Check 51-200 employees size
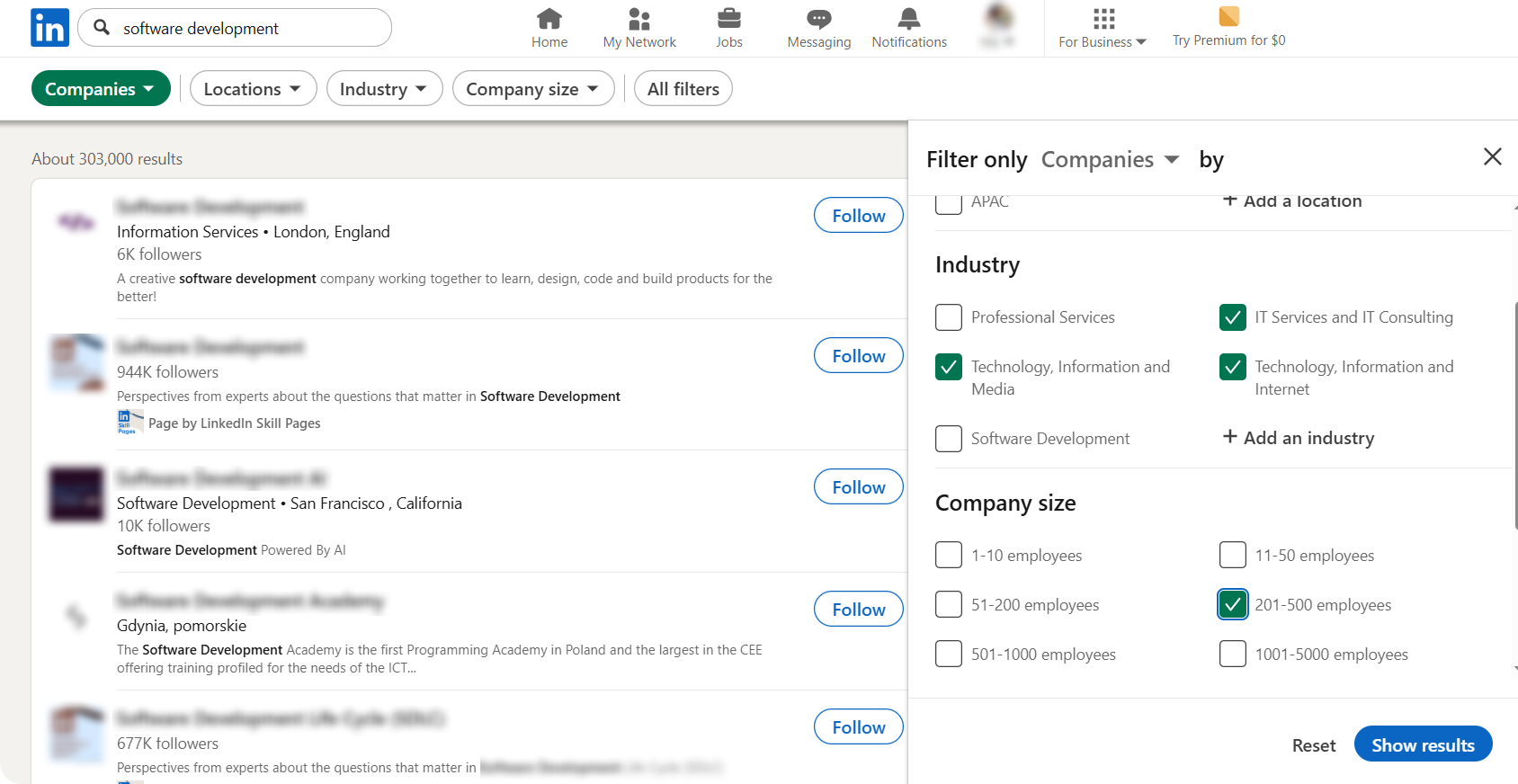This screenshot has width=1518, height=784. point(949,604)
